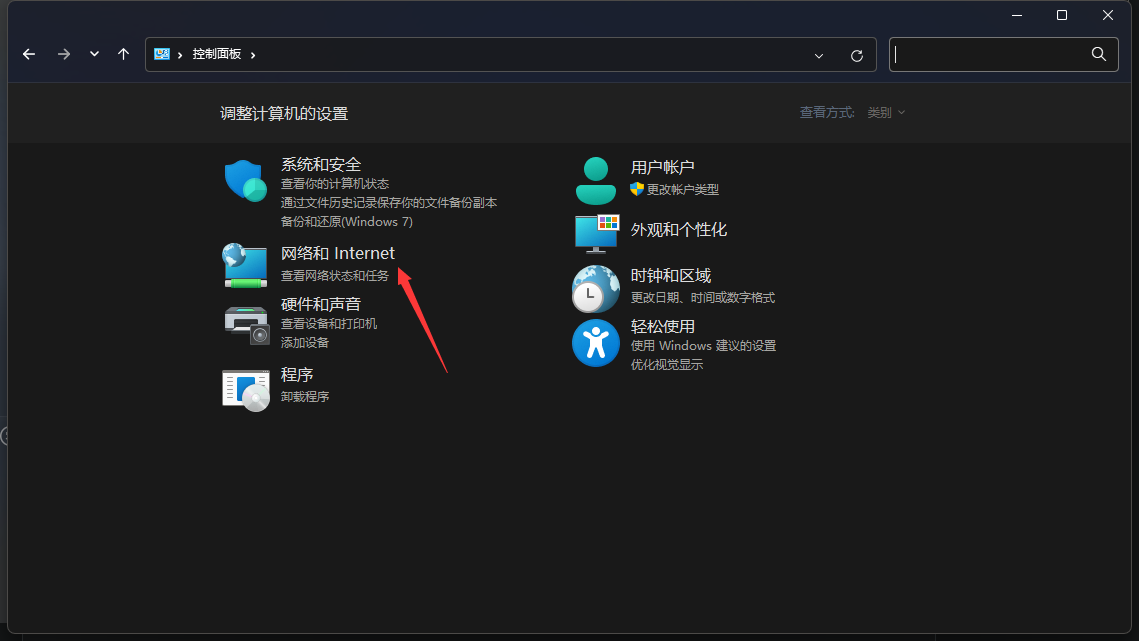Open 备份和还原(Windows 7) link
1139x641 pixels.
point(346,222)
